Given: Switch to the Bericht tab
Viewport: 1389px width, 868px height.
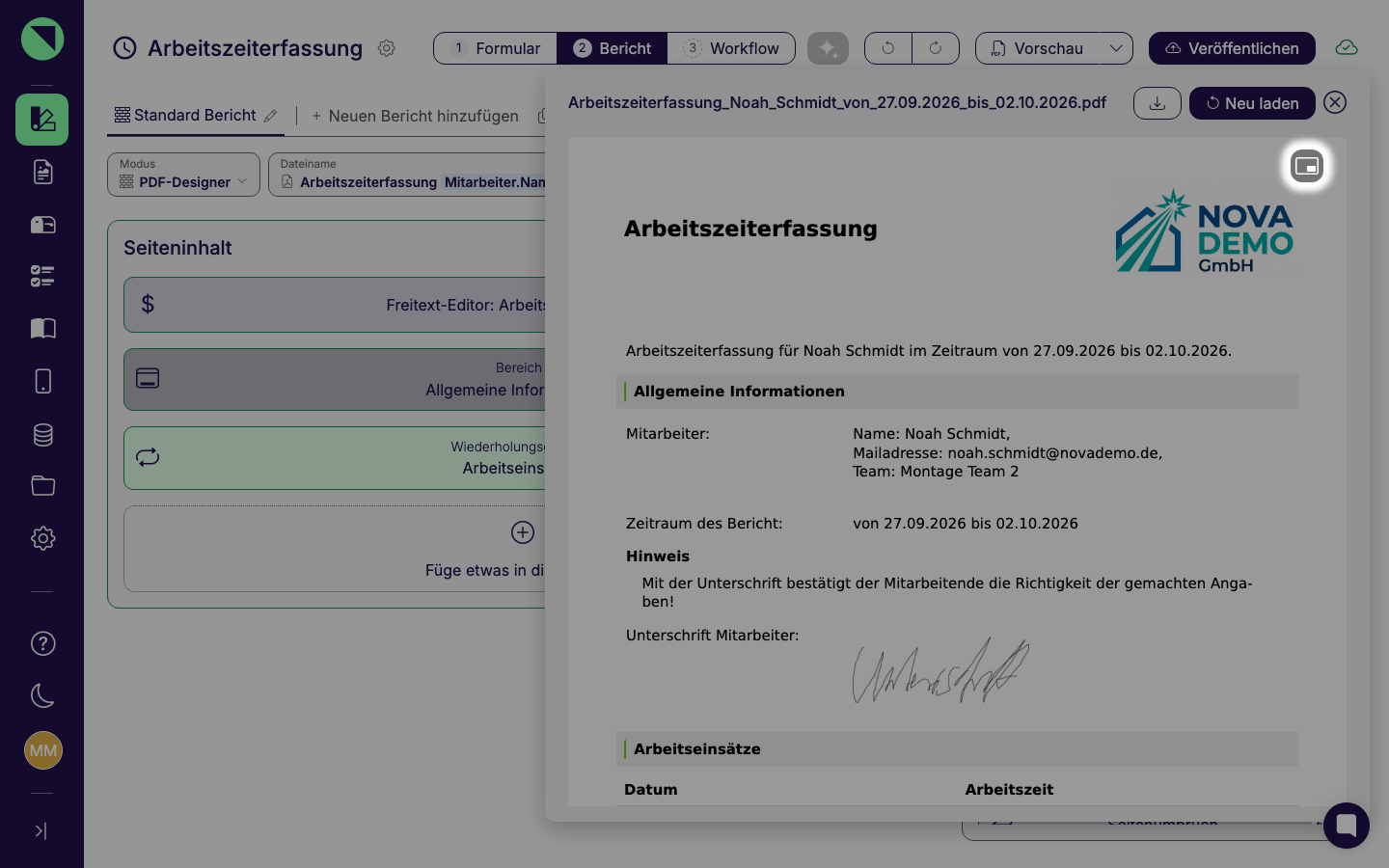Looking at the screenshot, I should (613, 48).
